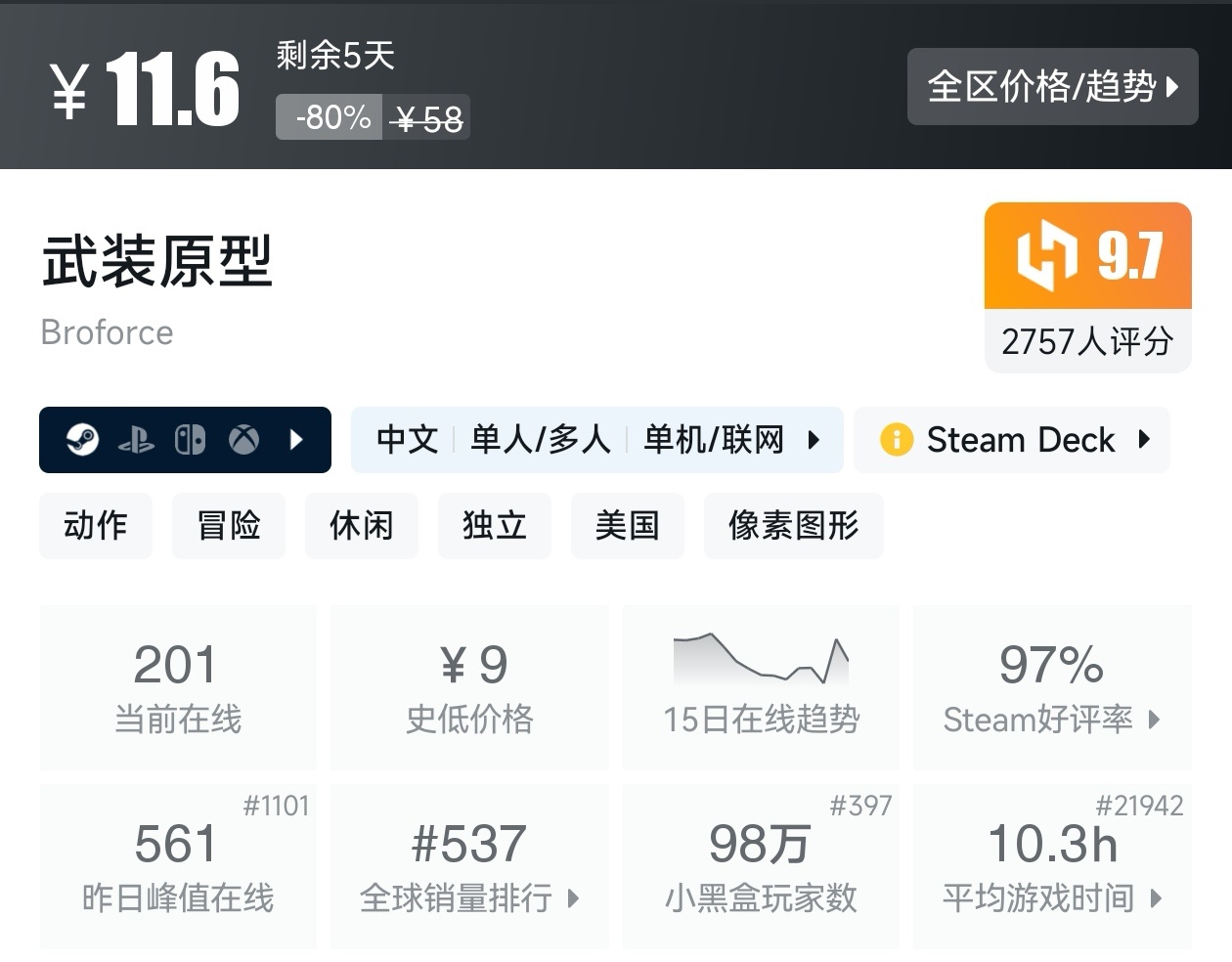The image size is (1232, 962).
Task: Click the Xbox platform icon
Action: coord(244,440)
